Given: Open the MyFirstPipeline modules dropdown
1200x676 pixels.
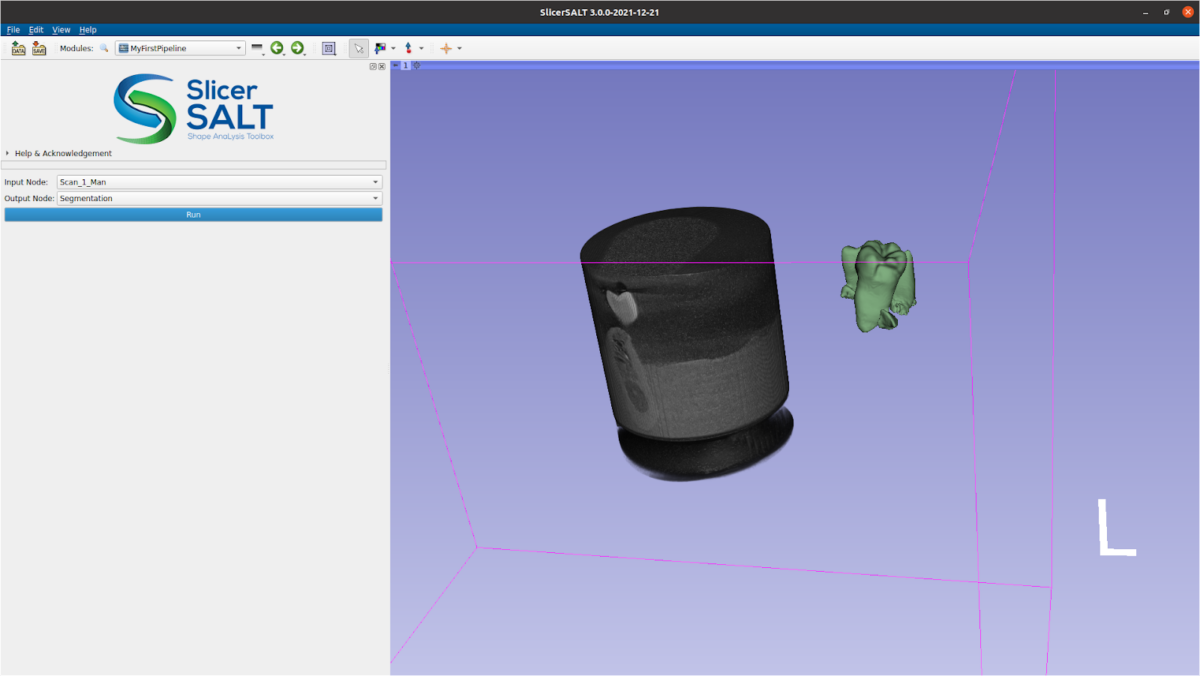Looking at the screenshot, I should point(180,48).
